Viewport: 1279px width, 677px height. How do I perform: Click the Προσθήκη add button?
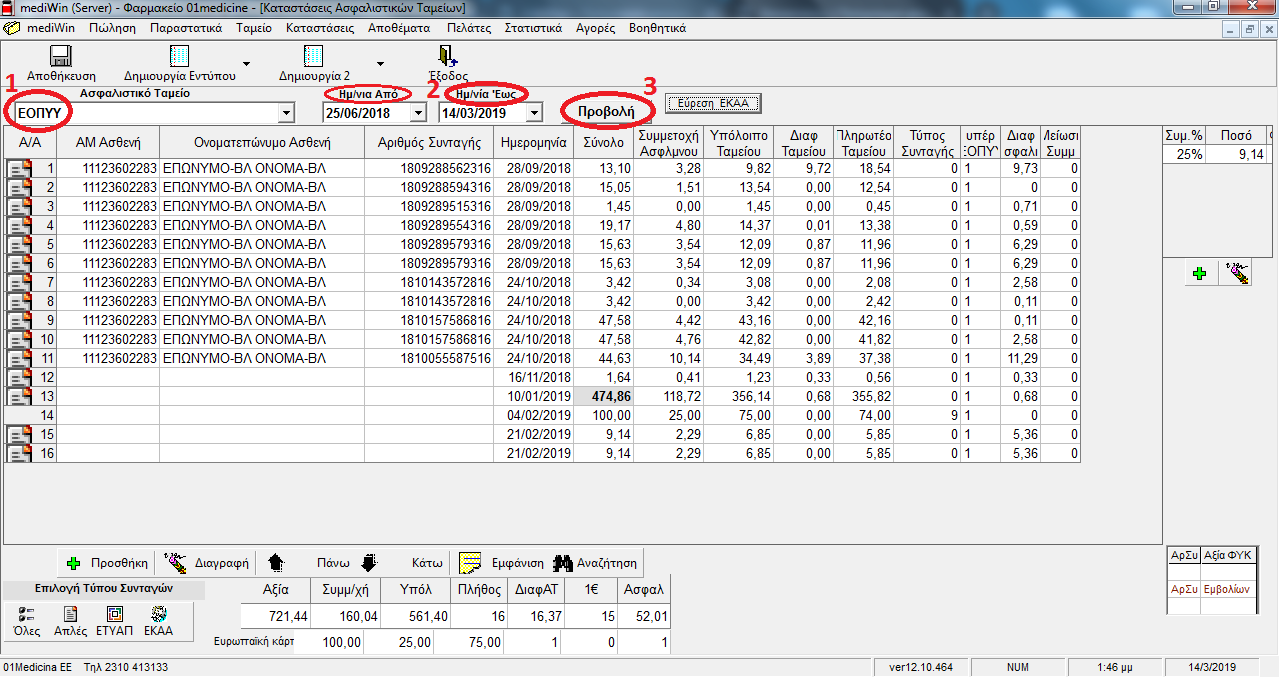coord(108,562)
